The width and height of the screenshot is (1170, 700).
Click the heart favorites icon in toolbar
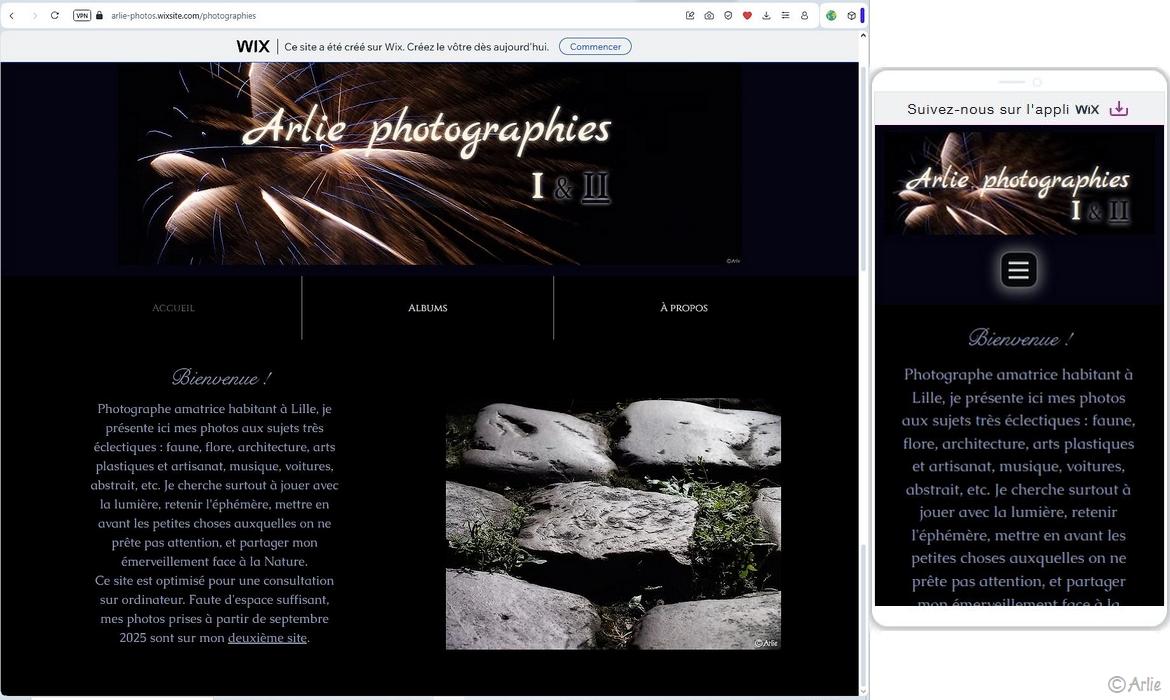pyautogui.click(x=746, y=15)
